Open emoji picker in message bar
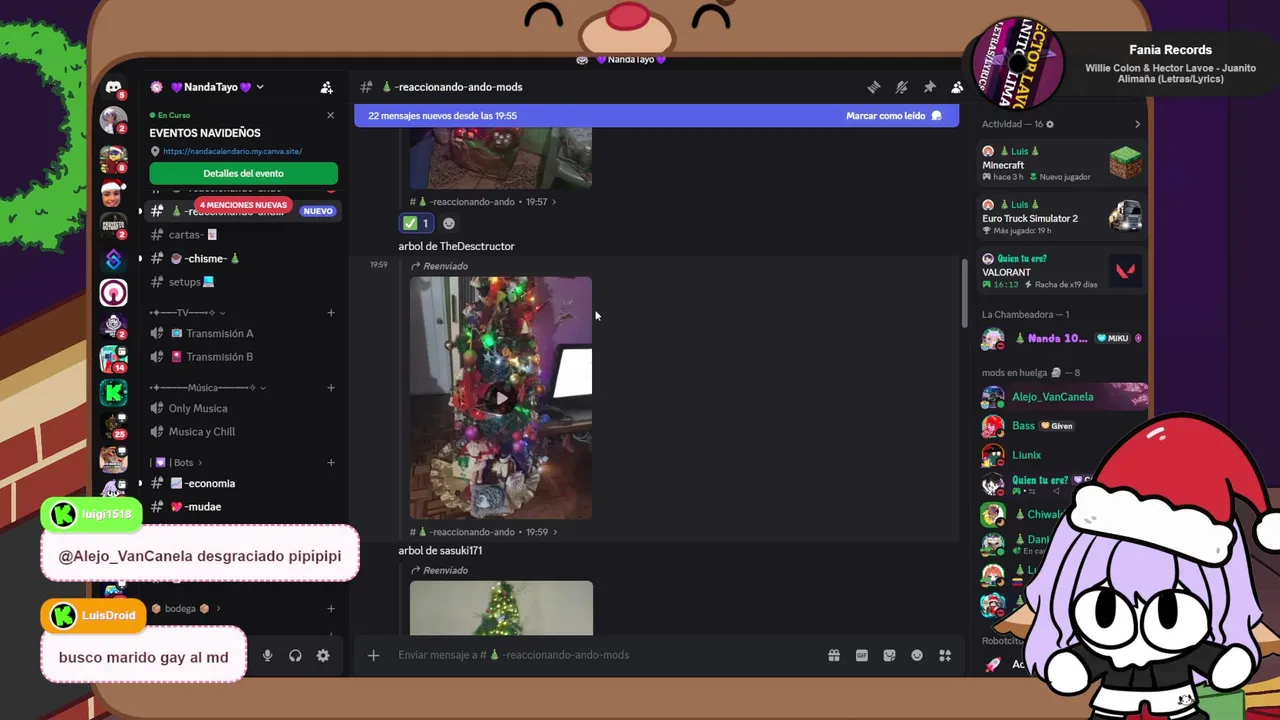1280x720 pixels. (x=917, y=655)
